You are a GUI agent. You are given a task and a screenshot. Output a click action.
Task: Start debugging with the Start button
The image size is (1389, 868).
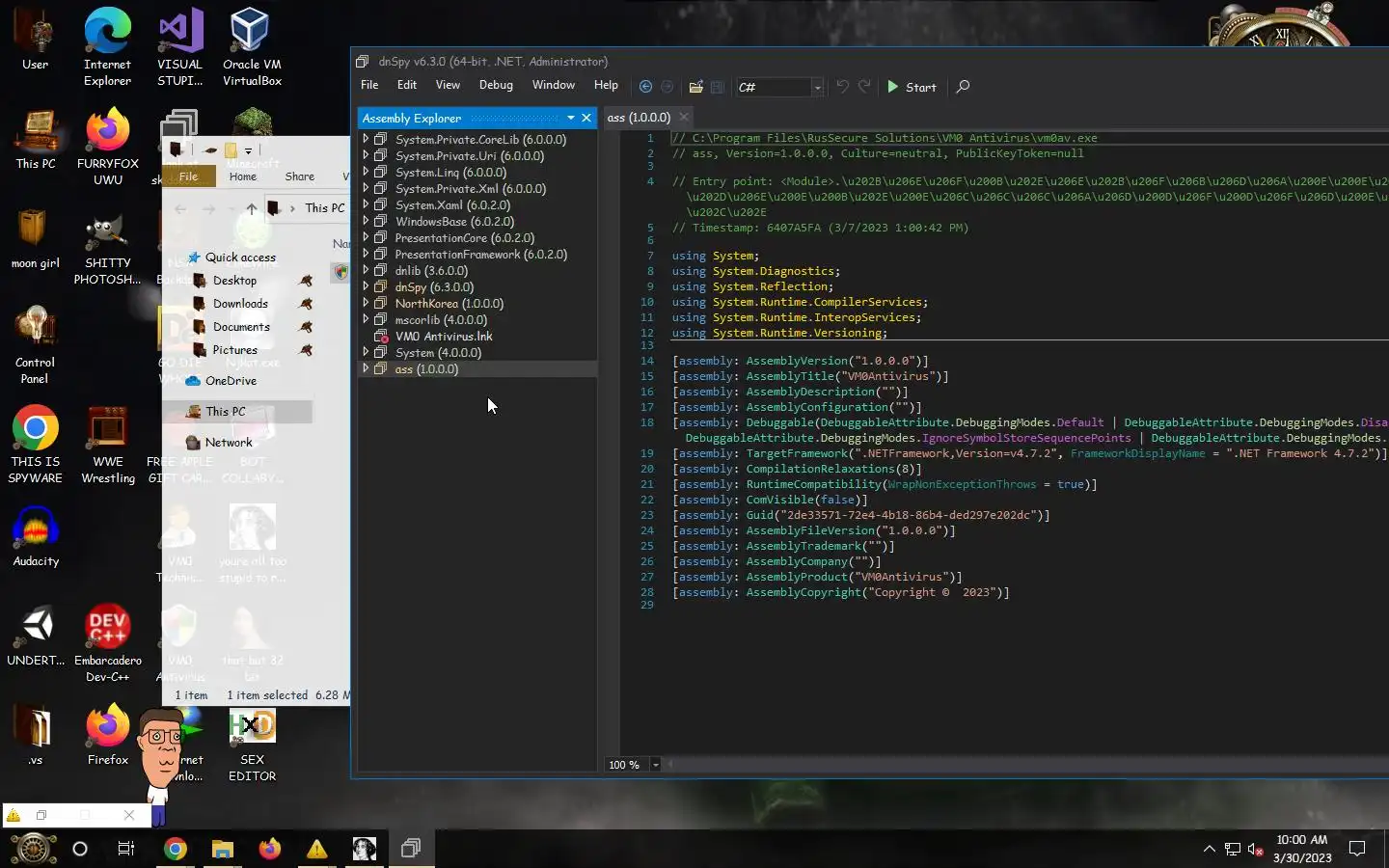pos(912,87)
